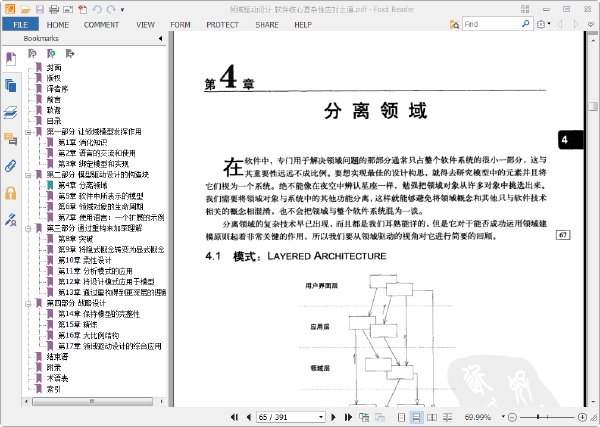Open the Attachments paperclip sidebar icon

(x=11, y=166)
